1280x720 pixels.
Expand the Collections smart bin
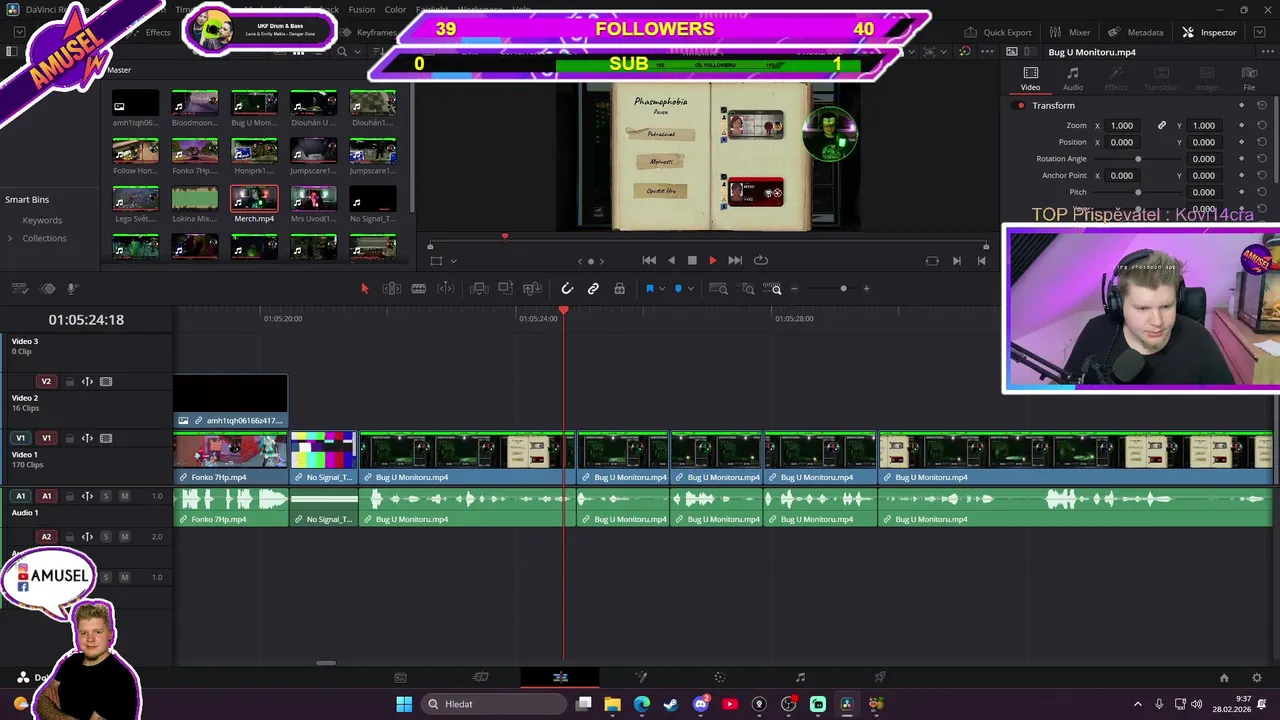point(10,238)
